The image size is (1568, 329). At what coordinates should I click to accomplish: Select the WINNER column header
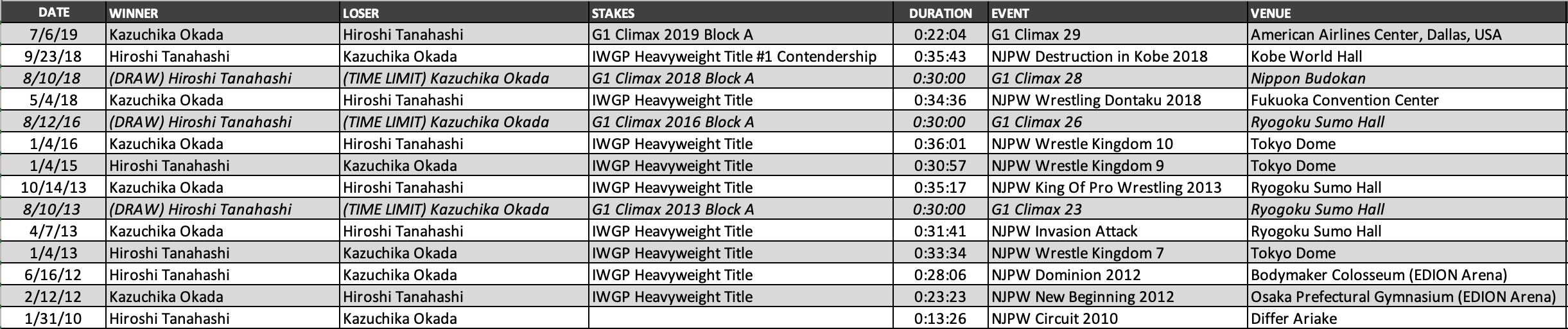tap(223, 13)
